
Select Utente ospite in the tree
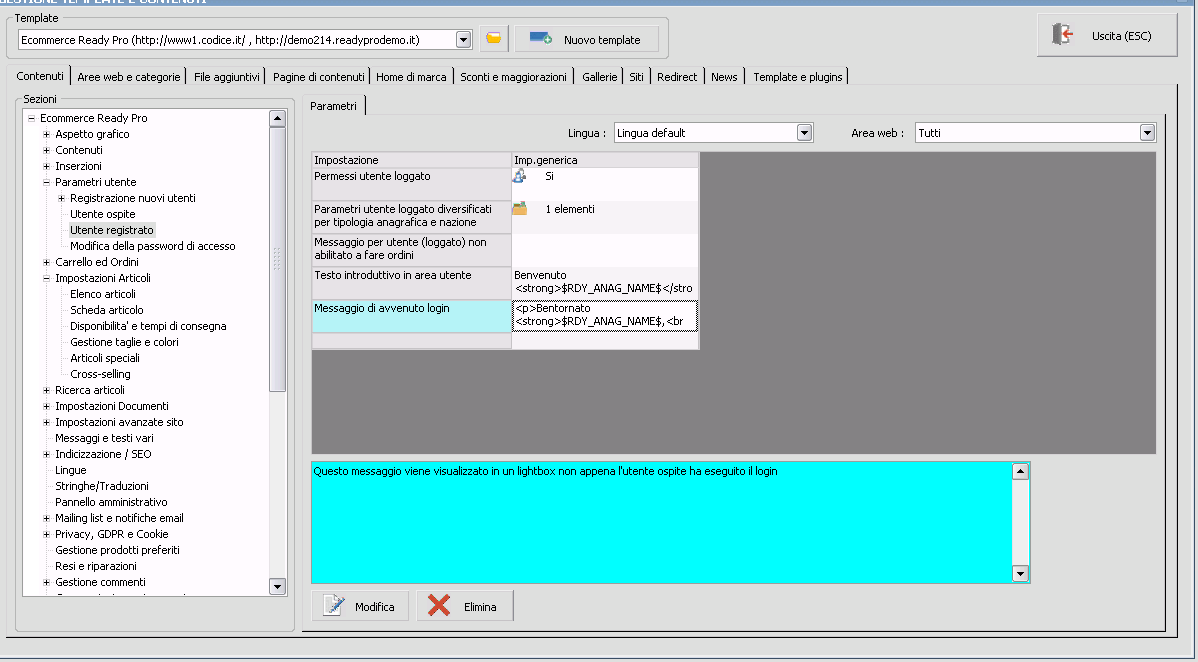(102, 214)
